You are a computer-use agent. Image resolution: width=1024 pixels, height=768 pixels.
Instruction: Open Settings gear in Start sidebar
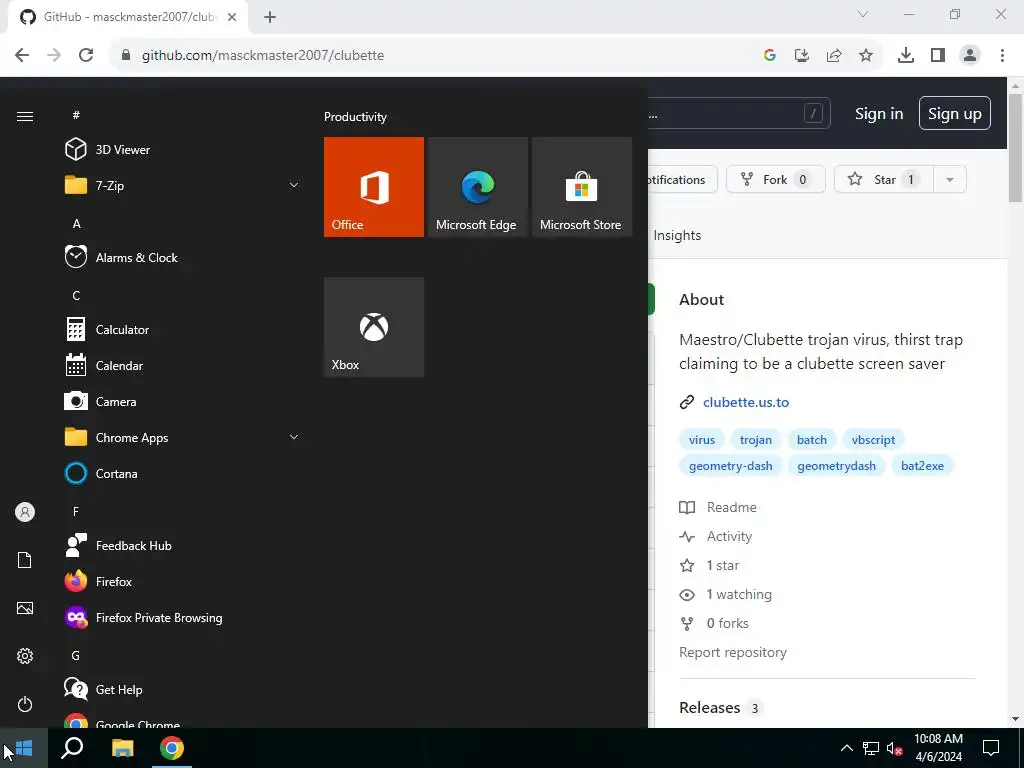[x=25, y=656]
